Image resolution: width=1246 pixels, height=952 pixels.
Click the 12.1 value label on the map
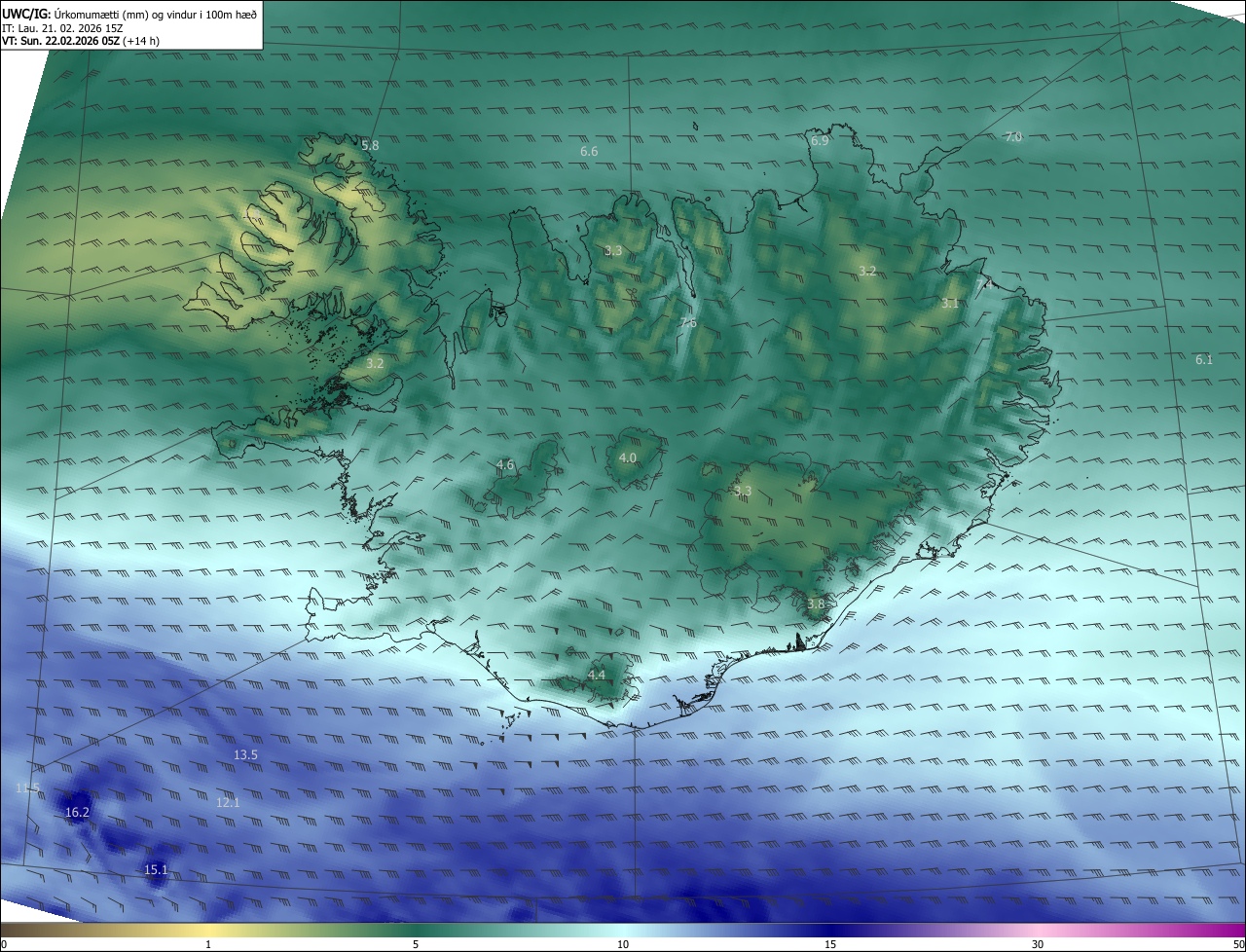coord(228,803)
